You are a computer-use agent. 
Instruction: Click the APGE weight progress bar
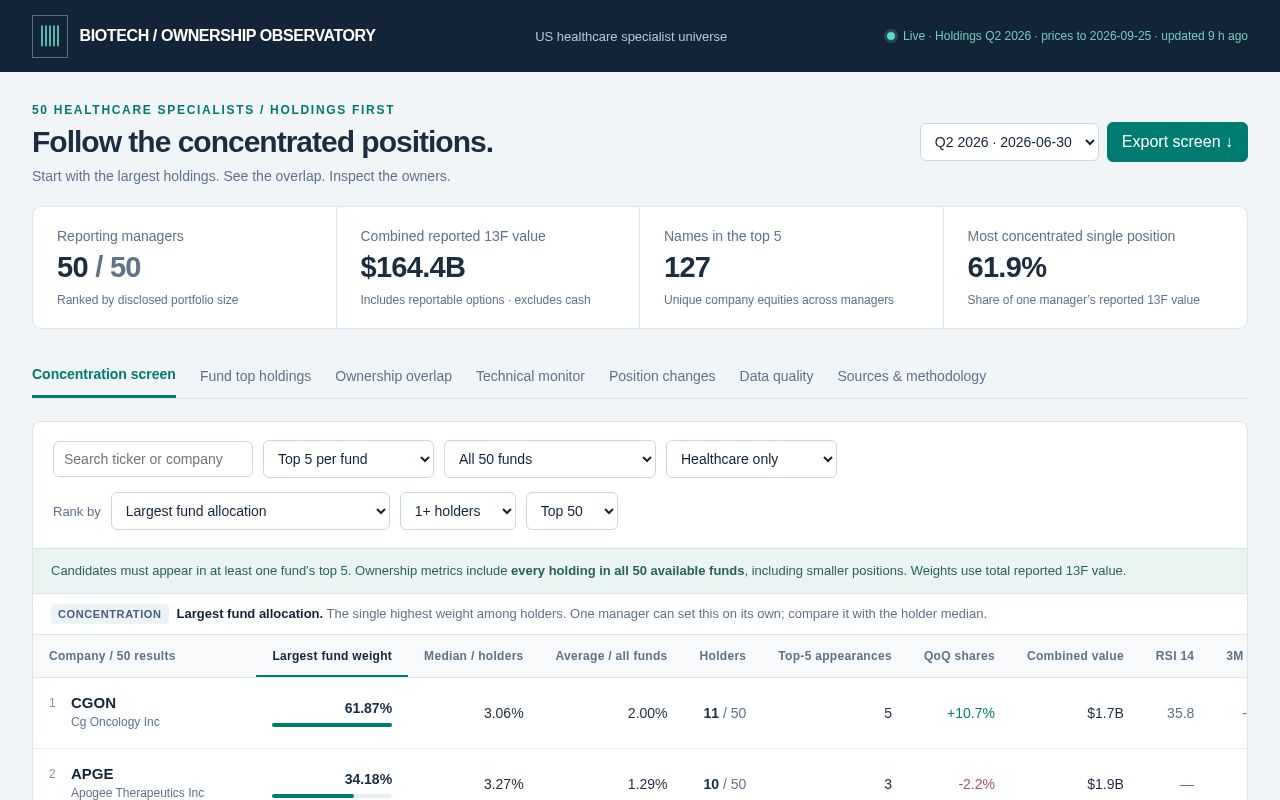[x=332, y=796]
